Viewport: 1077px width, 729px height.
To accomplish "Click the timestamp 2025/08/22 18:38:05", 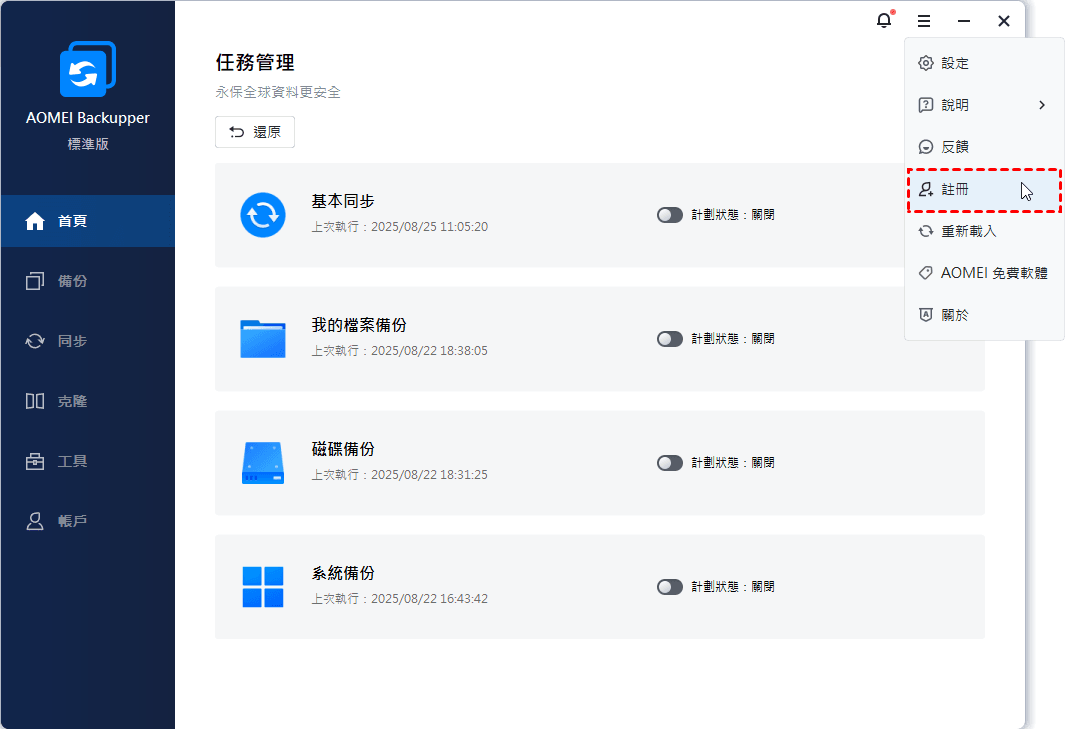I will (x=429, y=350).
